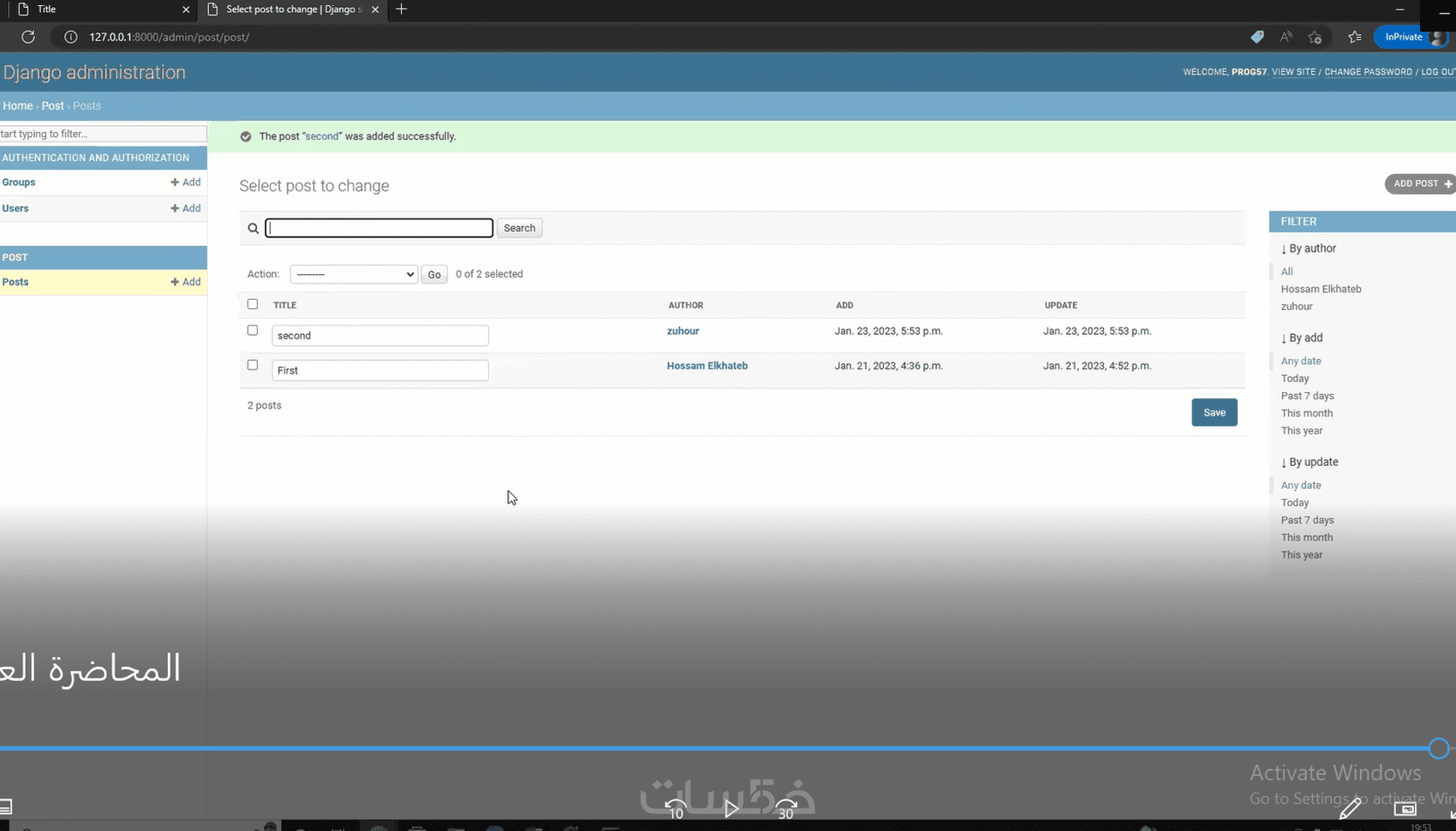This screenshot has height=831, width=1456.
Task: Check the box for the "First" post row
Action: pos(253,365)
